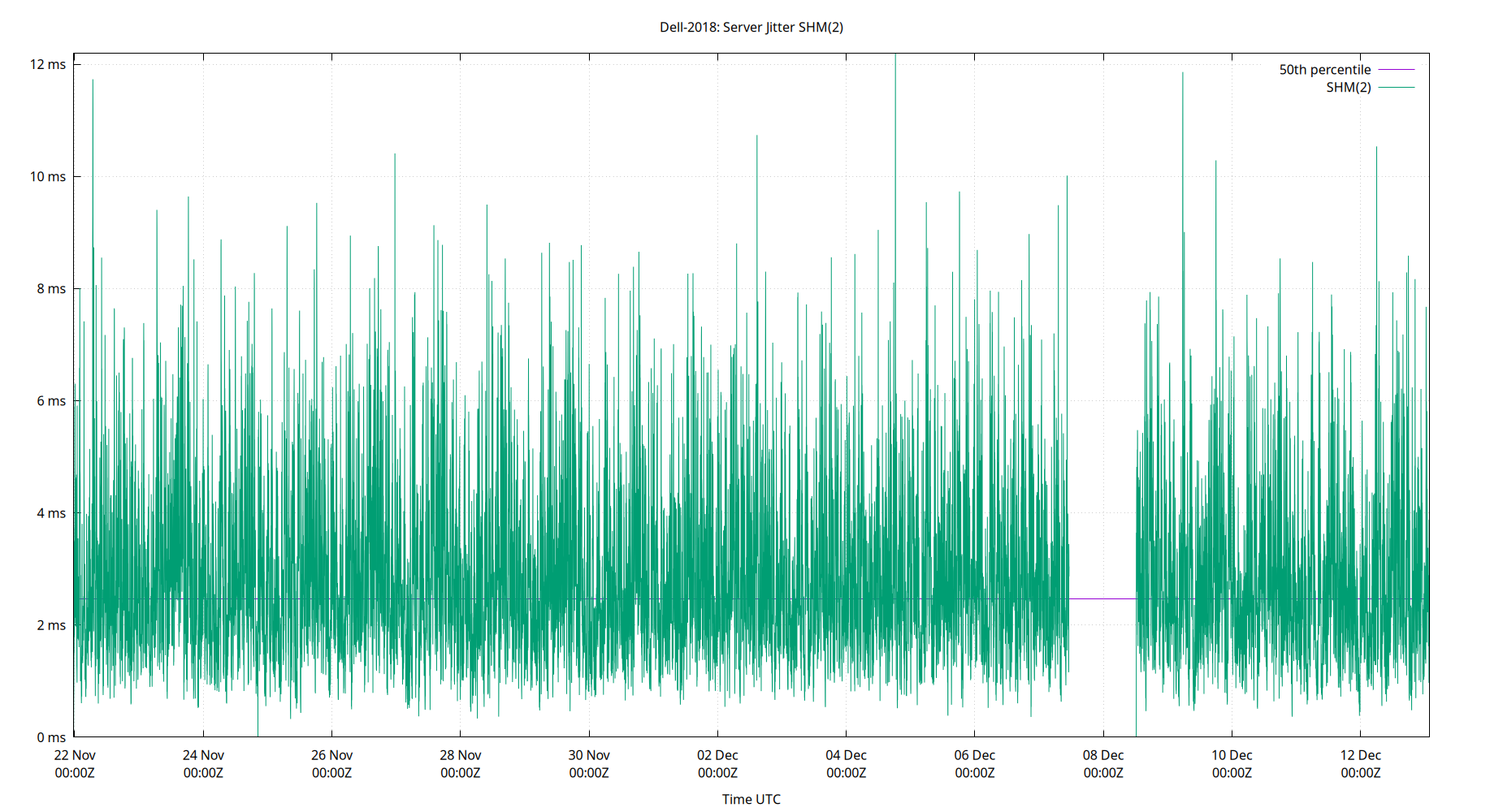Select the 22 Nov x-axis tick label

pyautogui.click(x=76, y=754)
